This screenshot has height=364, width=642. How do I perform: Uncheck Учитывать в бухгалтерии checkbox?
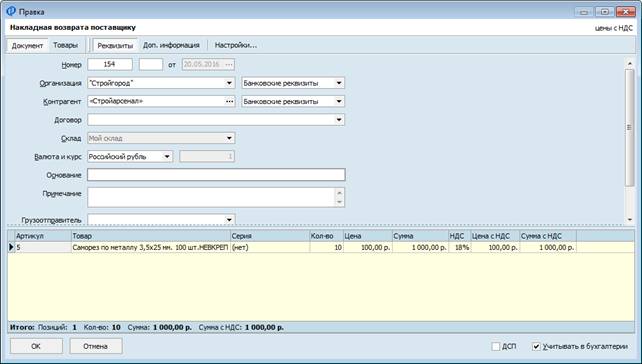[x=536, y=346]
